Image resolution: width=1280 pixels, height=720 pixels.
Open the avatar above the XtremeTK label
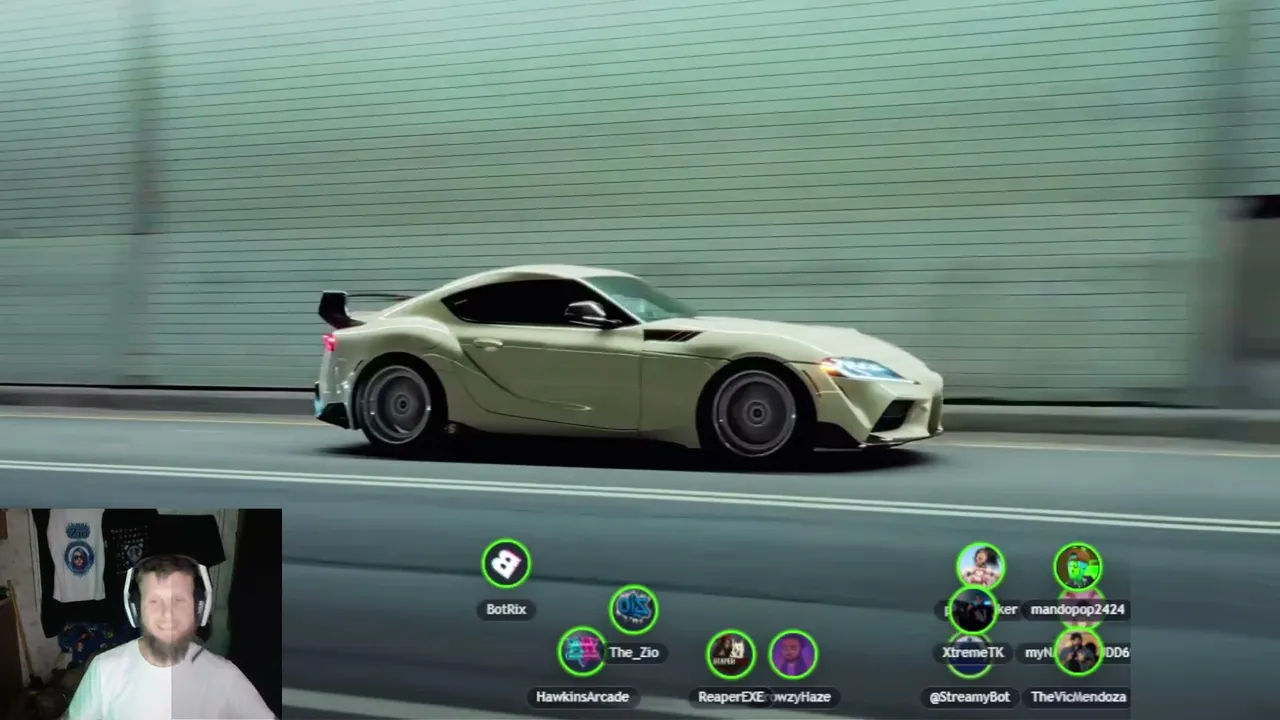pyautogui.click(x=972, y=610)
